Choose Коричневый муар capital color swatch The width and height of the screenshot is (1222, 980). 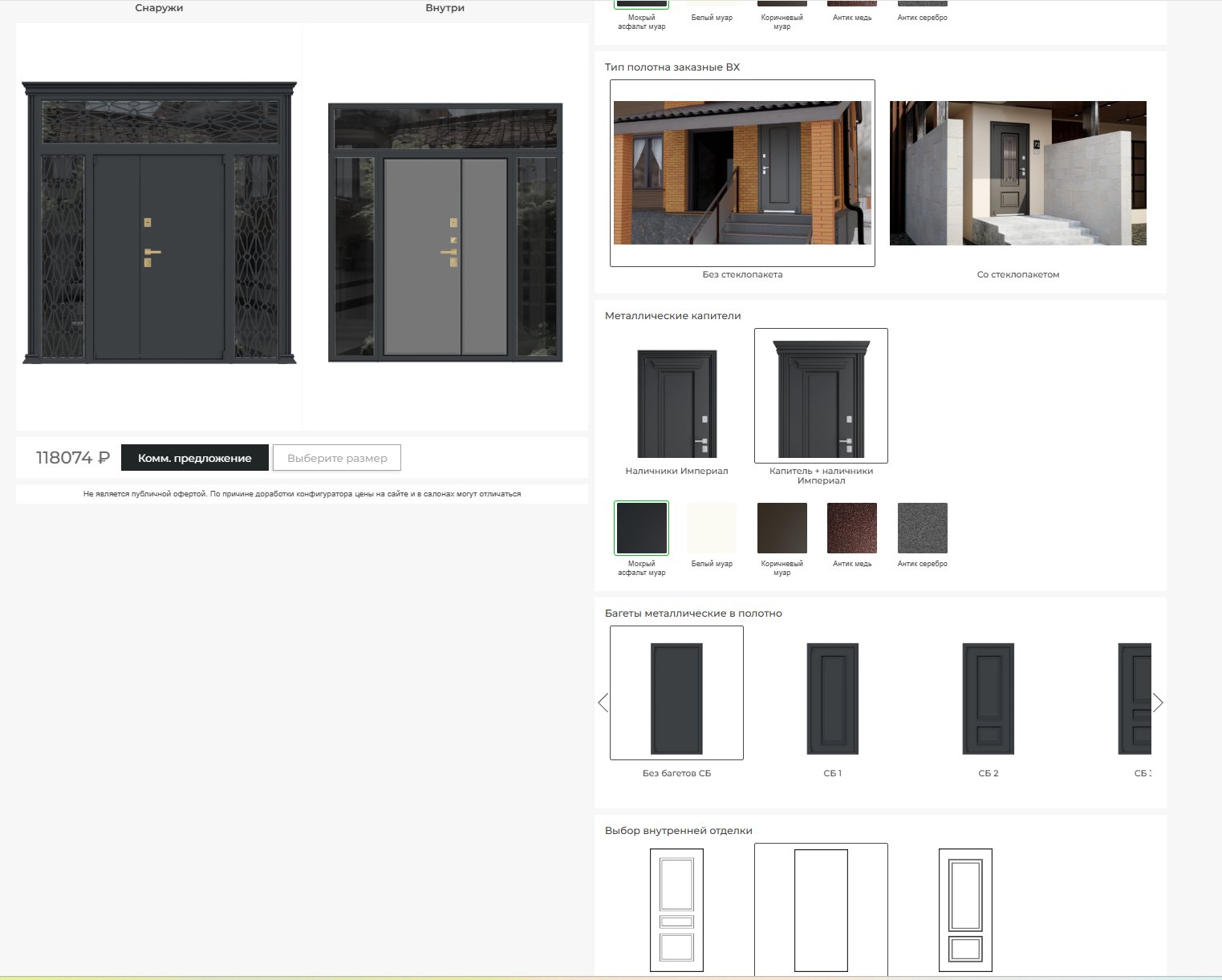pyautogui.click(x=782, y=528)
